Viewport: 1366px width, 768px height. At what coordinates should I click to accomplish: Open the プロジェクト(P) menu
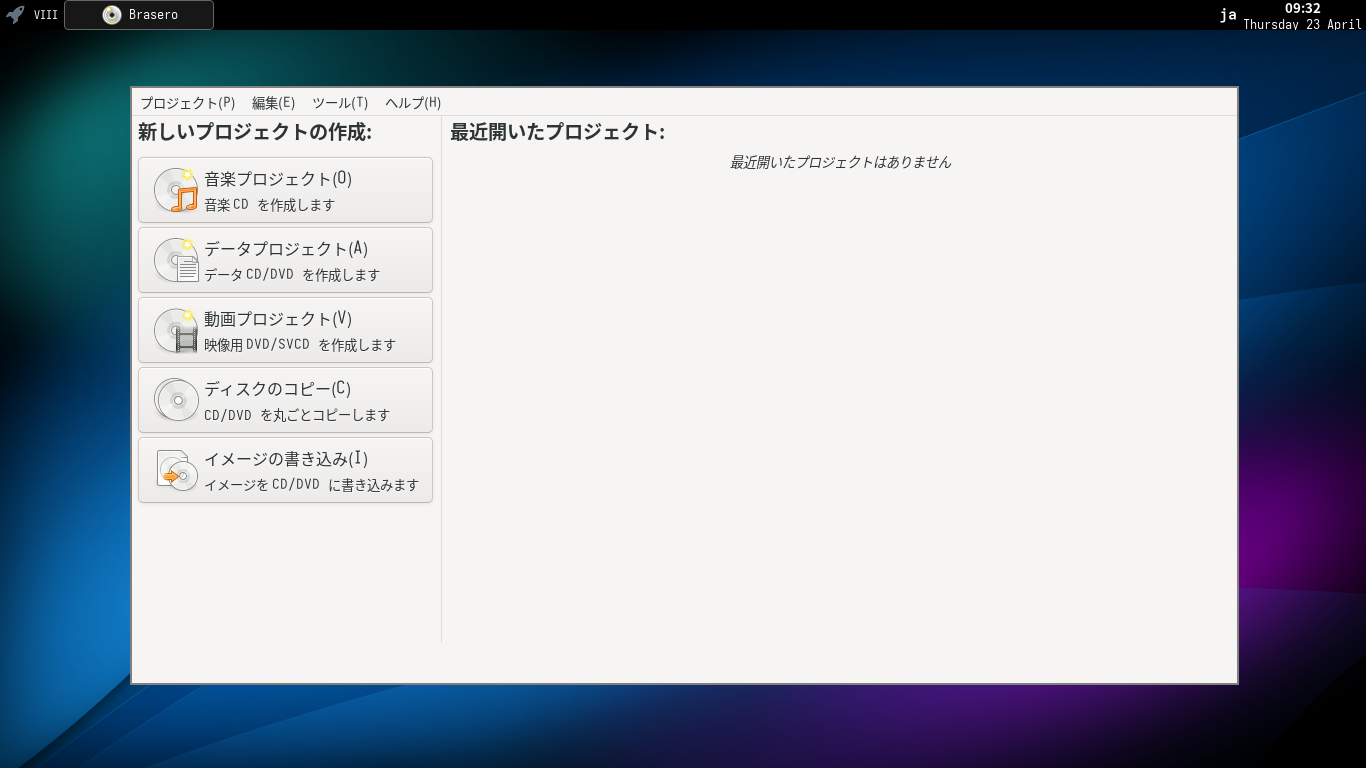click(x=187, y=103)
